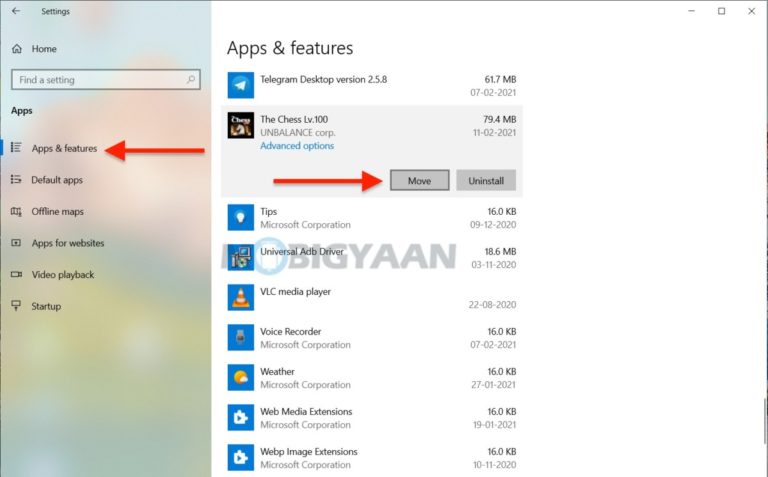Click the 18.6 MB size value
Image resolution: width=768 pixels, height=477 pixels.
500,251
